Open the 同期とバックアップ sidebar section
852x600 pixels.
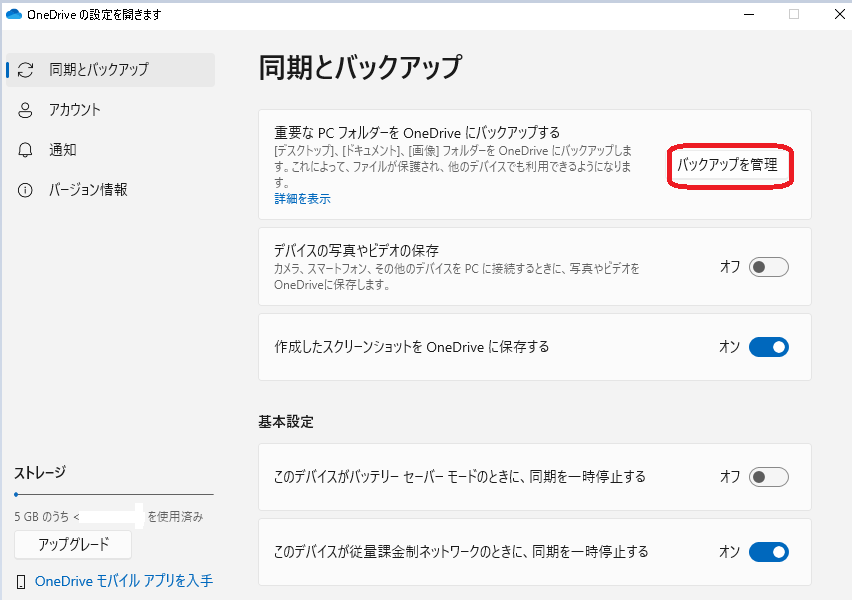click(x=111, y=70)
